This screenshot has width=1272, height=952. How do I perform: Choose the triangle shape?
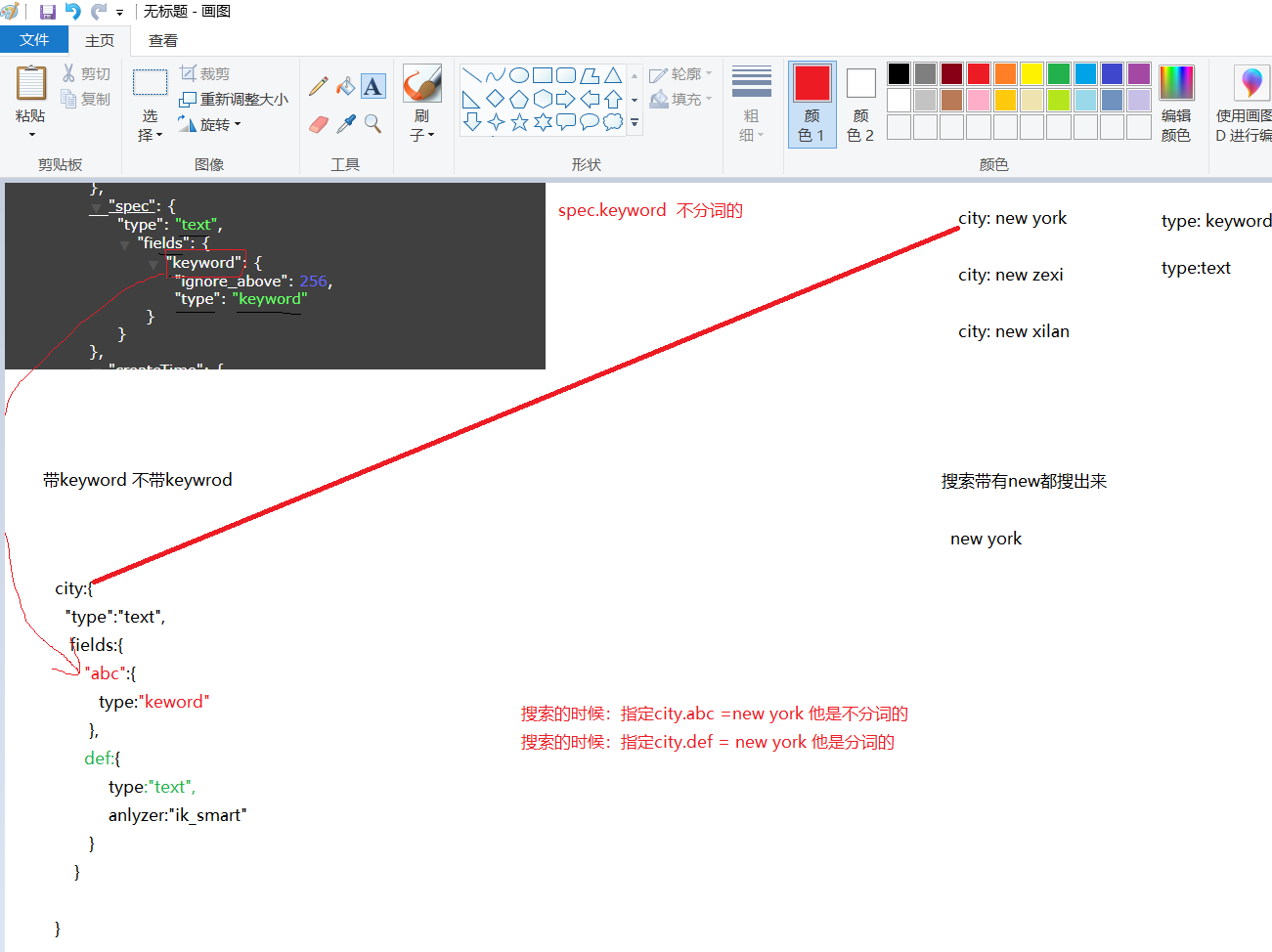pos(613,75)
